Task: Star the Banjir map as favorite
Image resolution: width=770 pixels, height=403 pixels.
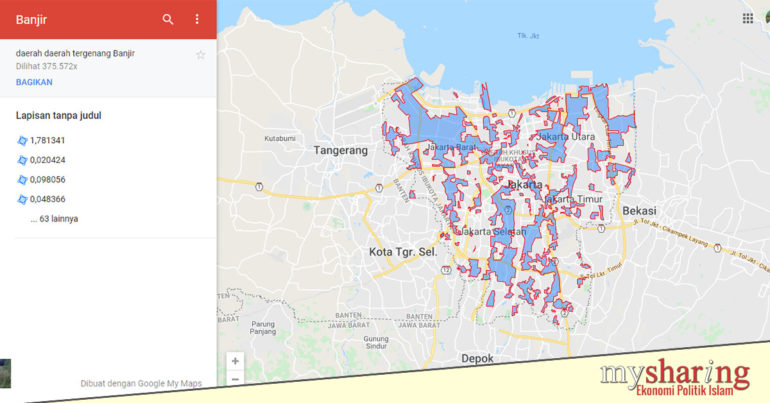Action: 200,55
